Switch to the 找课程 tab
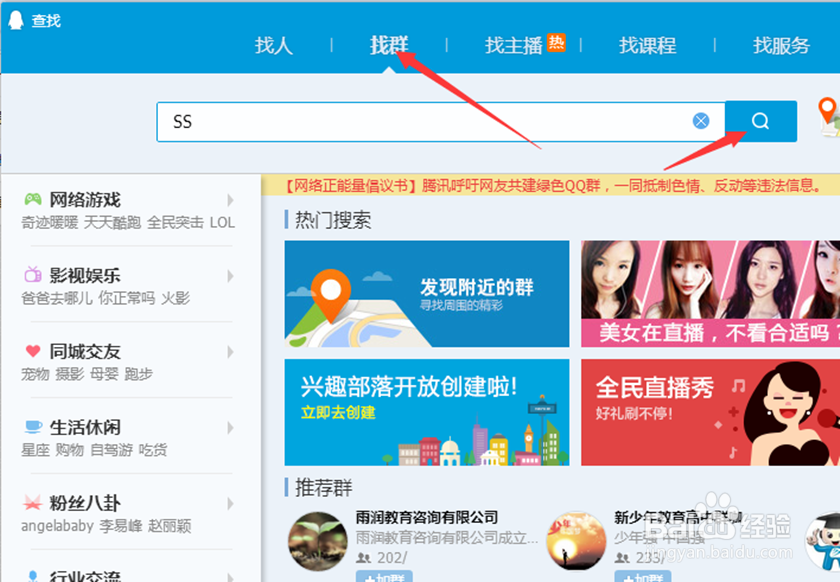The image size is (840, 582). tap(647, 46)
